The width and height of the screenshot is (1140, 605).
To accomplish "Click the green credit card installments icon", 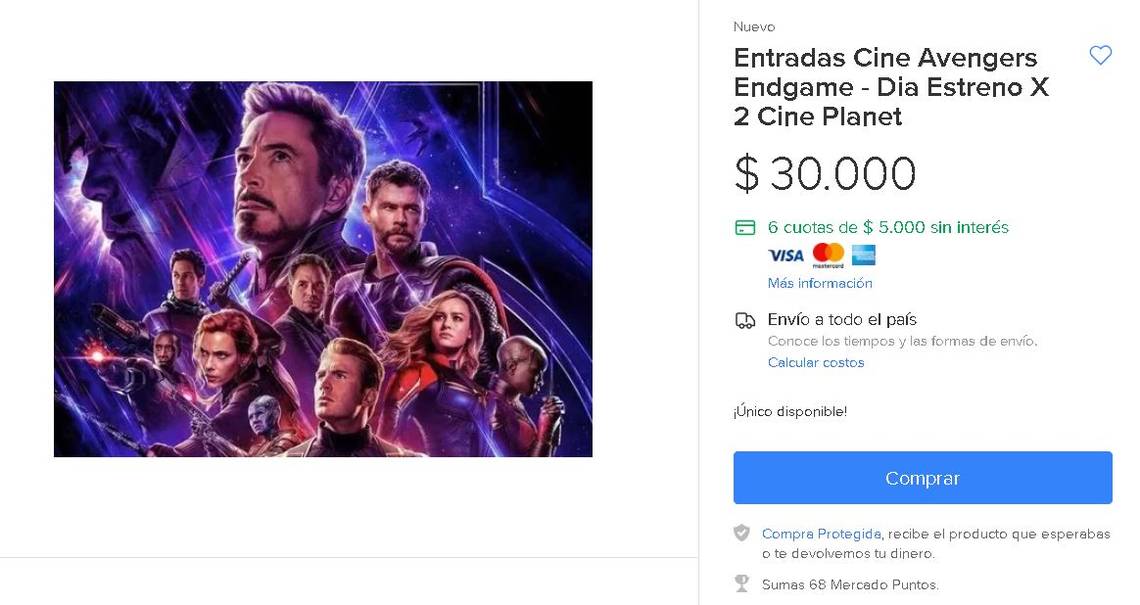I will pyautogui.click(x=744, y=228).
